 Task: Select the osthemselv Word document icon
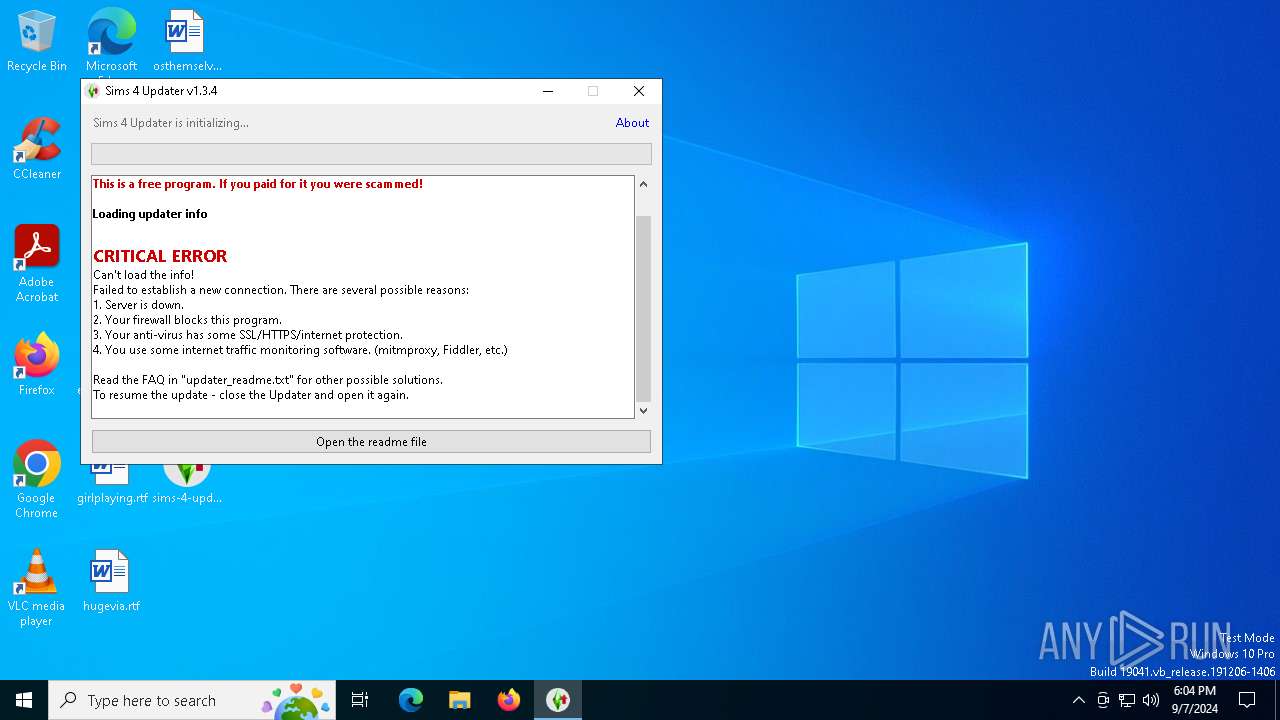pyautogui.click(x=186, y=42)
